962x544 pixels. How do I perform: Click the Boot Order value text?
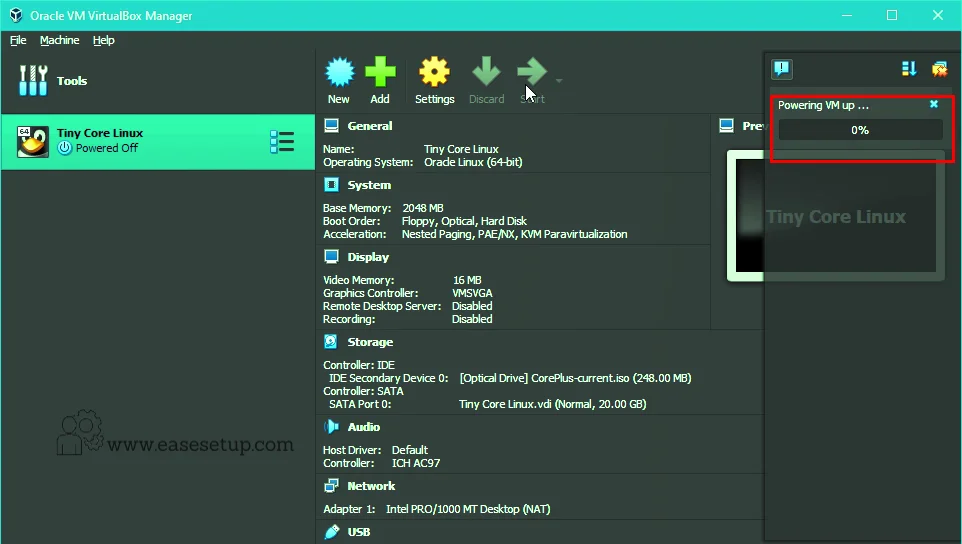[x=464, y=221]
